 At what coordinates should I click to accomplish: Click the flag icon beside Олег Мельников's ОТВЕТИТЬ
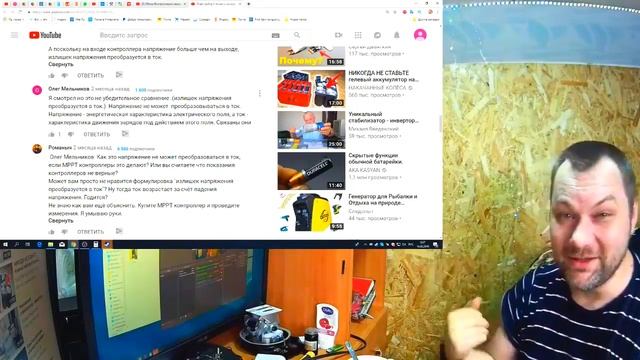(x=125, y=134)
